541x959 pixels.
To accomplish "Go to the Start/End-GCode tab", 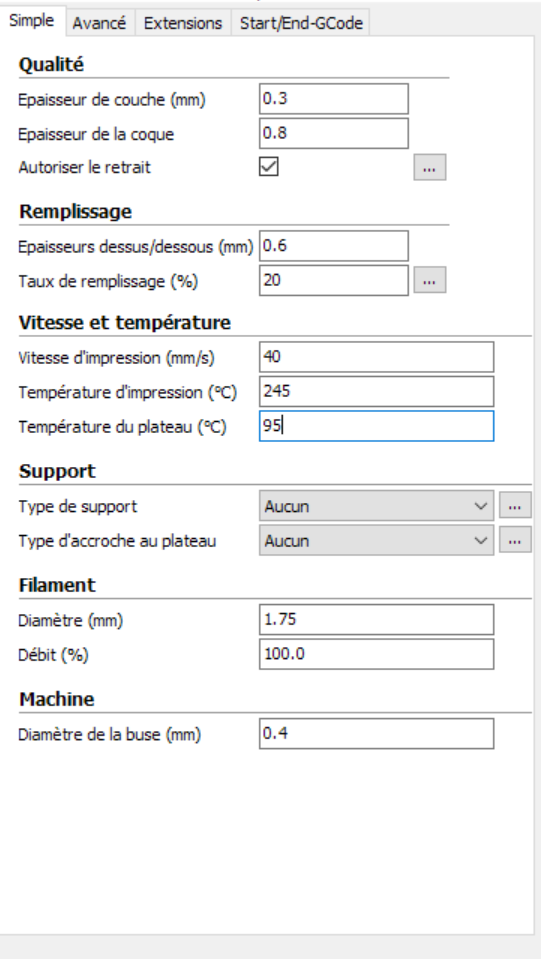I will [x=301, y=23].
